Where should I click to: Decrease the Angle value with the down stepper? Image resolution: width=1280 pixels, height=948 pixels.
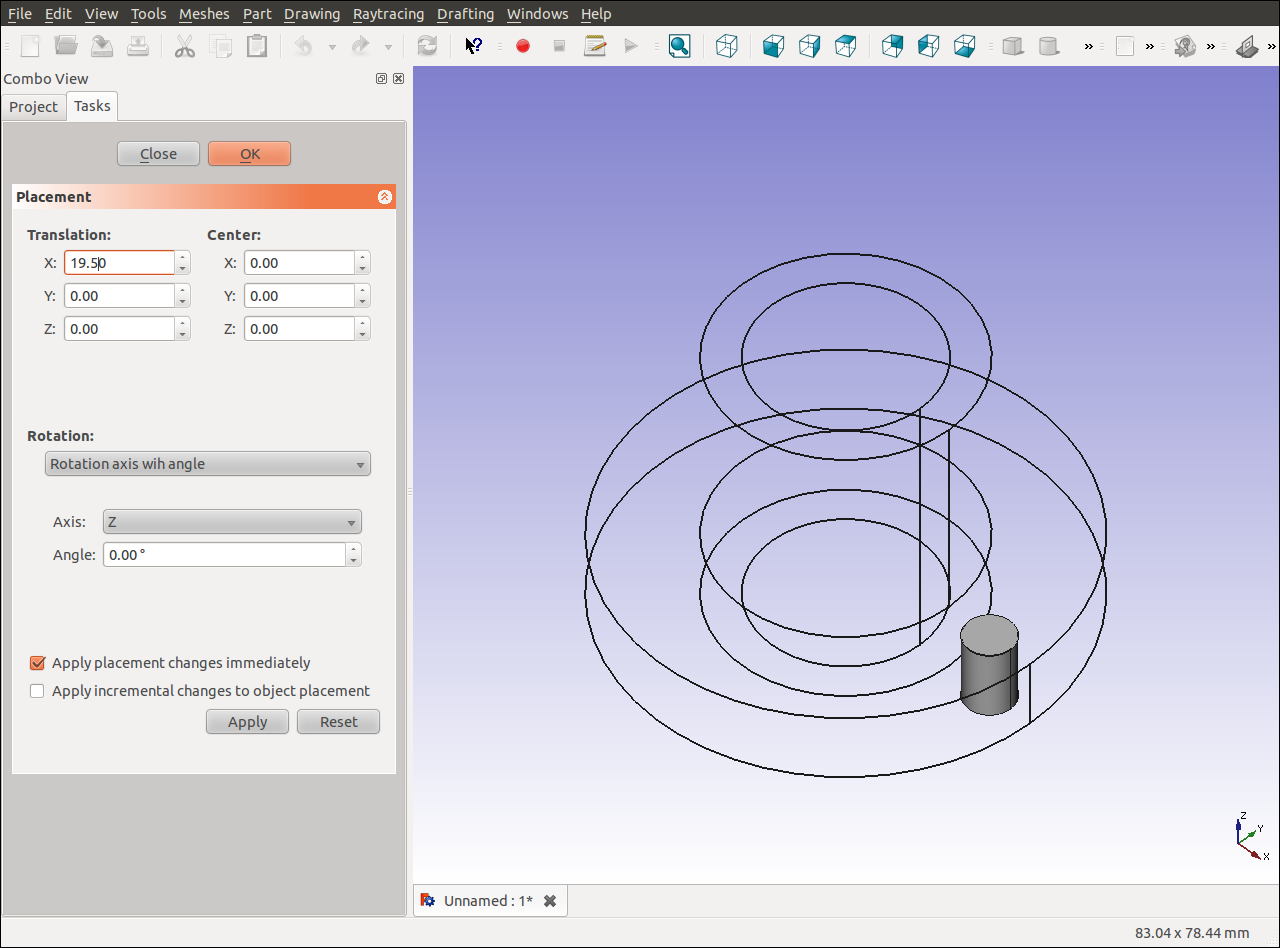tap(354, 561)
